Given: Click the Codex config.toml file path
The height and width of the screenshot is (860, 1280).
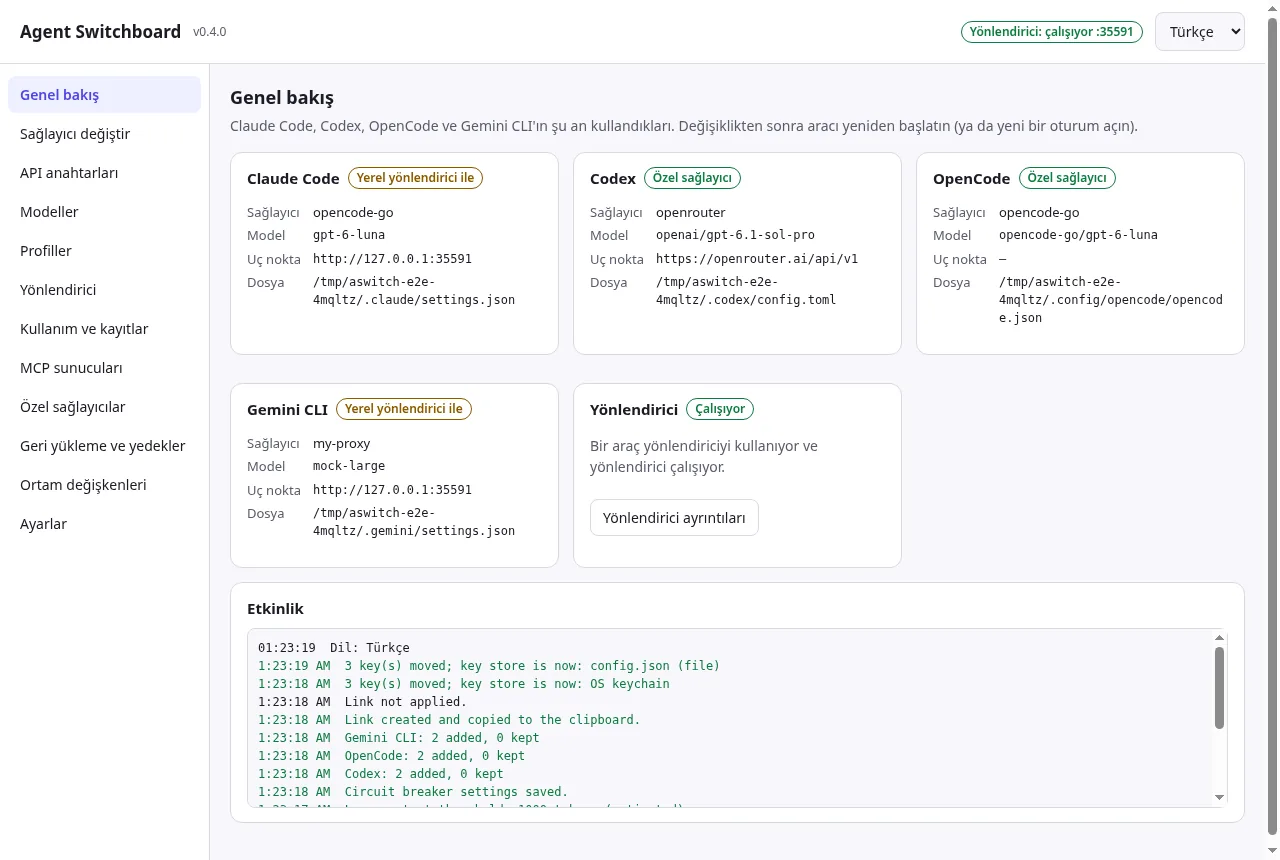Looking at the screenshot, I should pos(746,291).
